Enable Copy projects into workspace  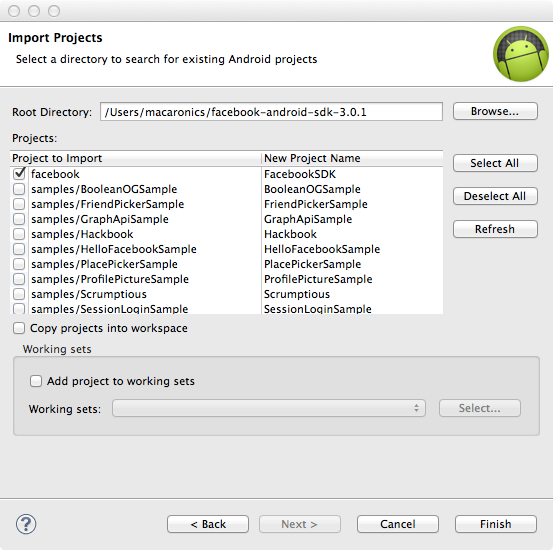pyautogui.click(x=19, y=328)
